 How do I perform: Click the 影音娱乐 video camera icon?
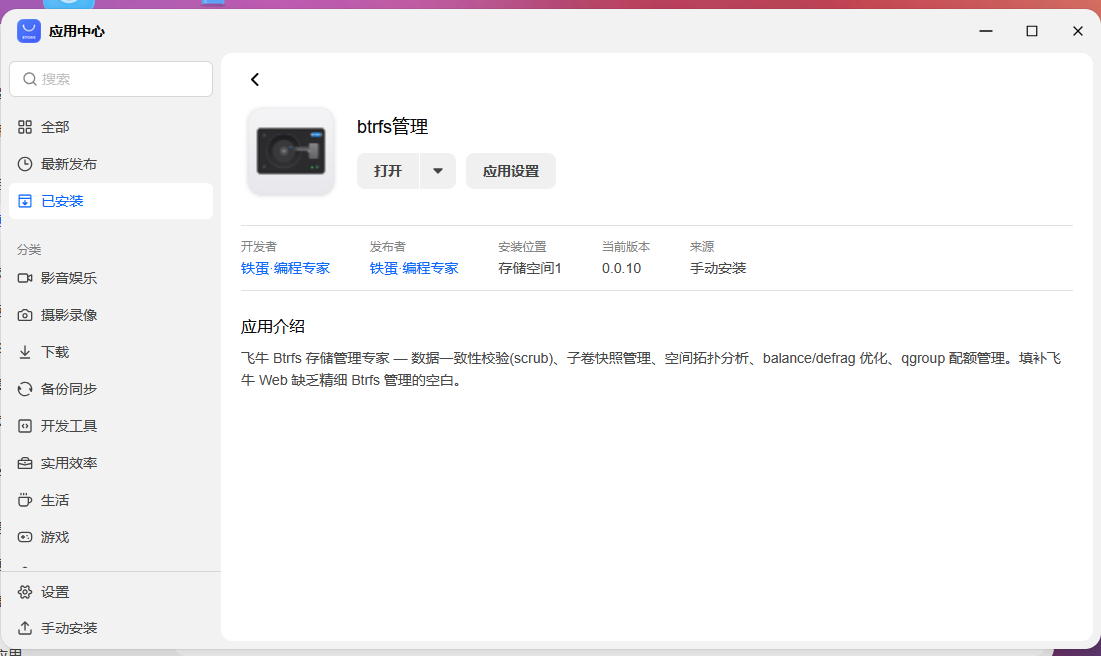point(25,278)
